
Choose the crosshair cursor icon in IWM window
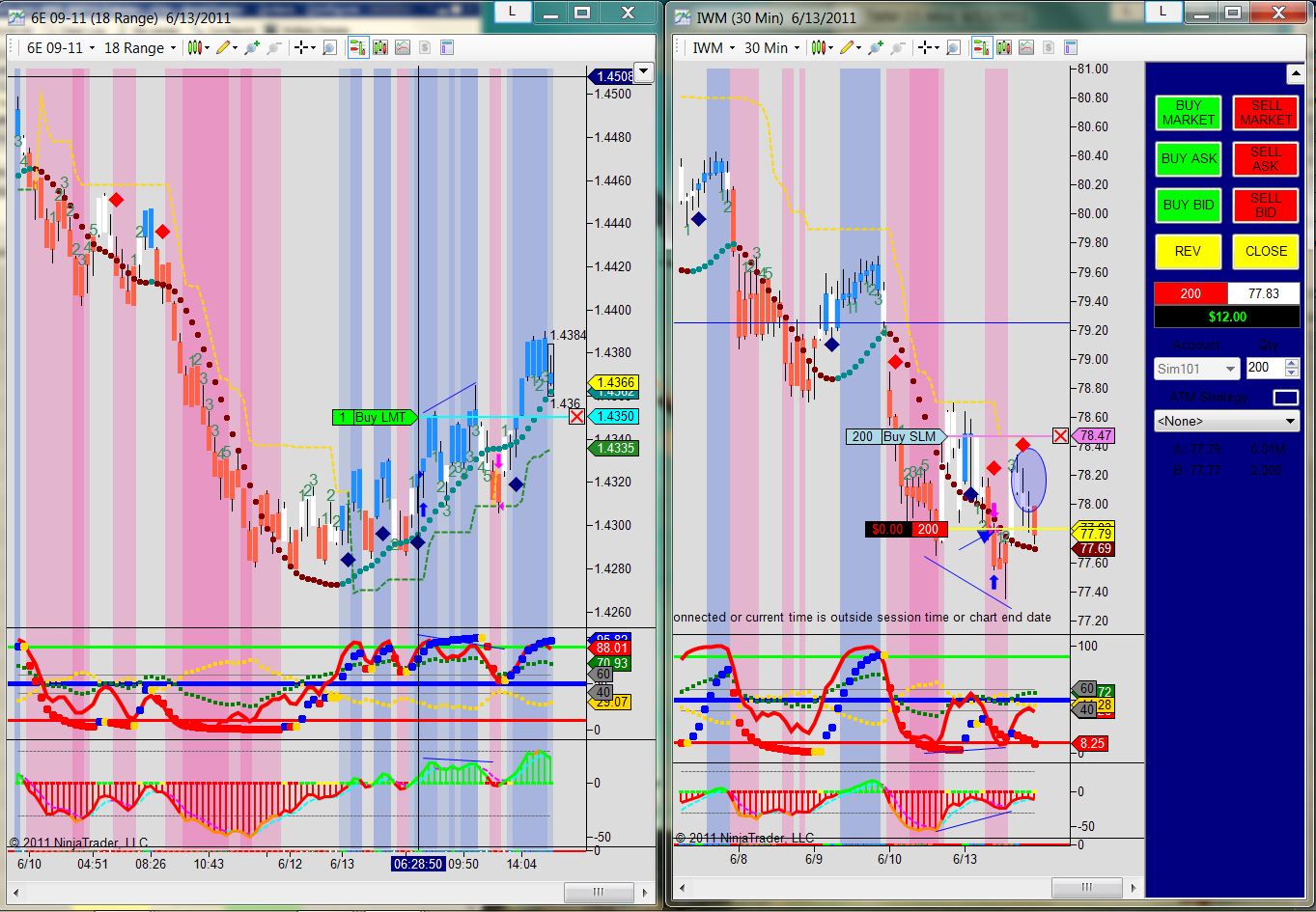click(924, 47)
